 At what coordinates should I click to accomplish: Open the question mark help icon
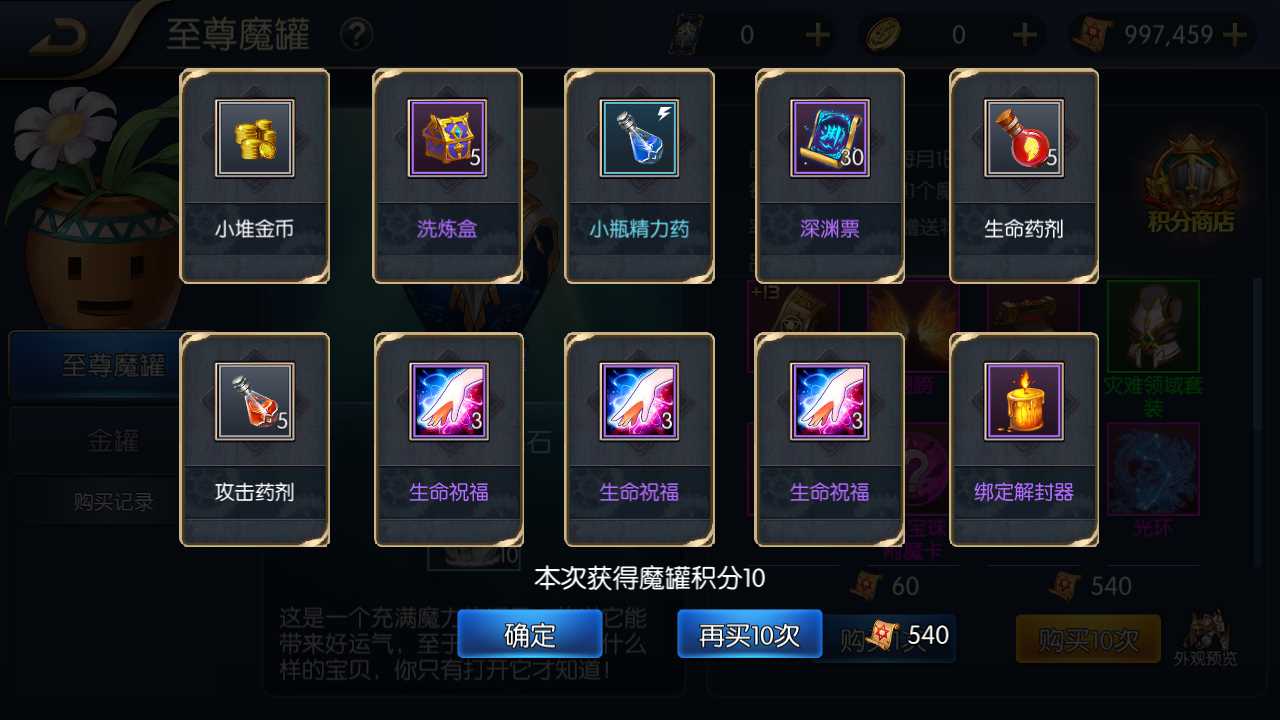(356, 36)
